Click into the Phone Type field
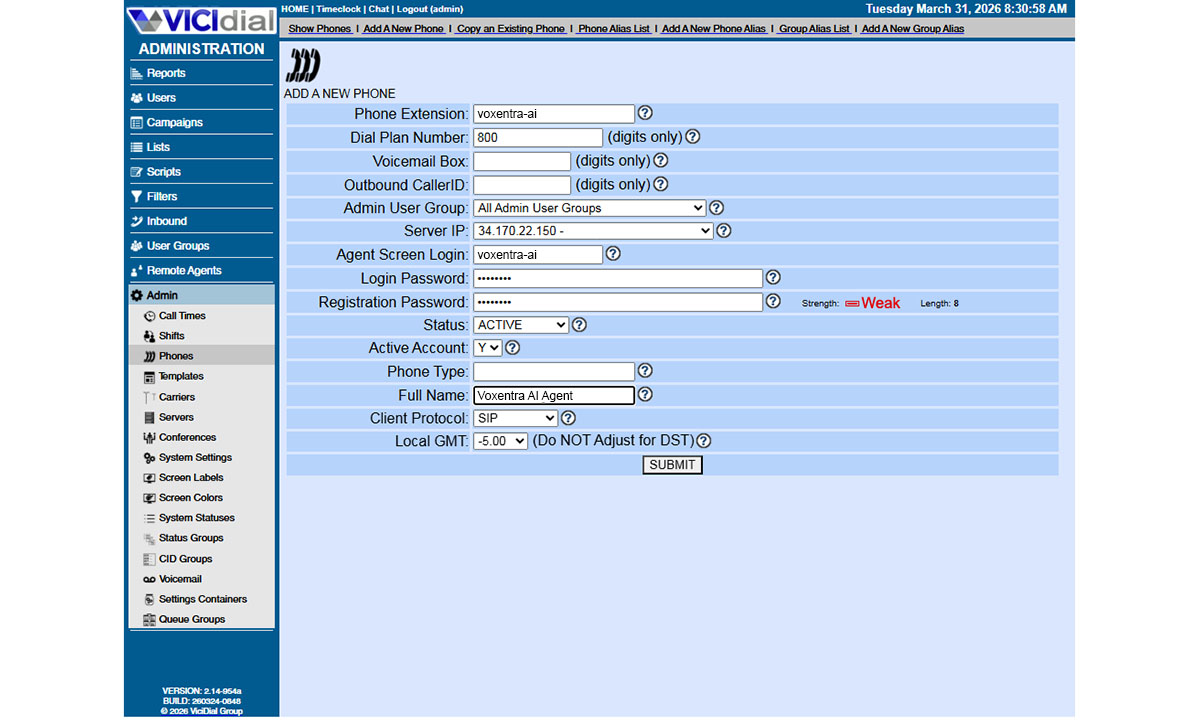 point(554,371)
